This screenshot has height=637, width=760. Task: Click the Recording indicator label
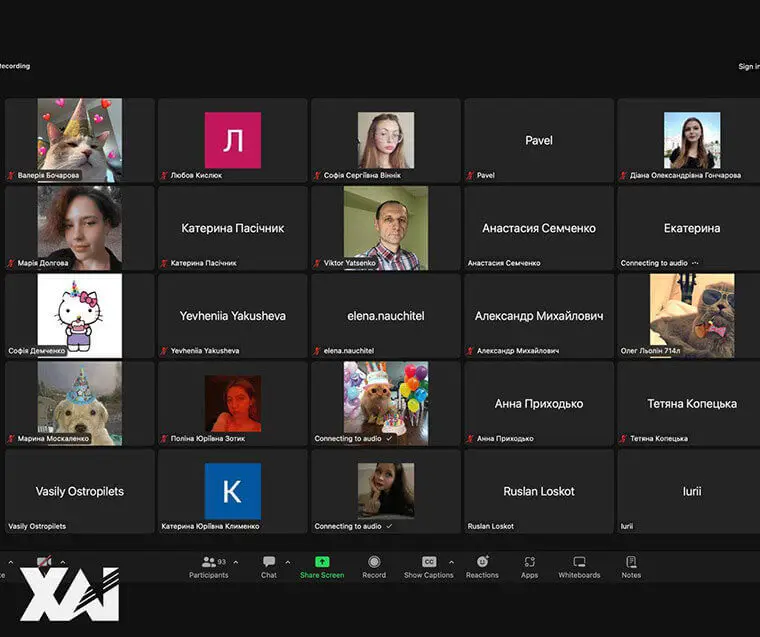[x=14, y=66]
